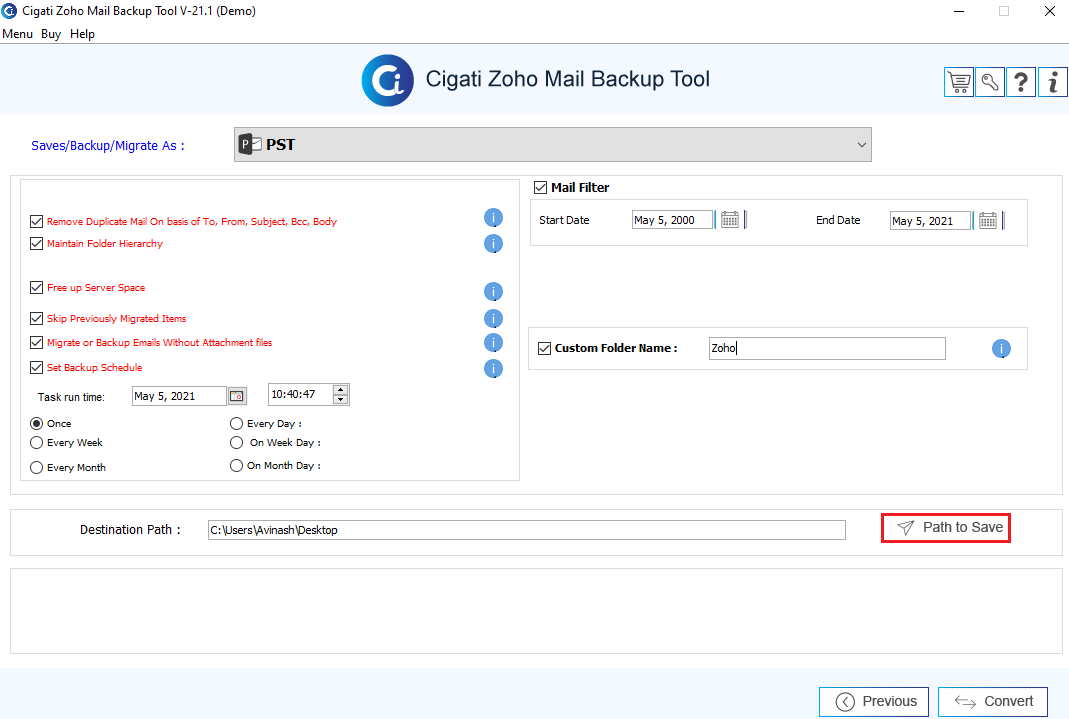1069x719 pixels.
Task: Show info for Free up Server Space
Action: click(493, 292)
